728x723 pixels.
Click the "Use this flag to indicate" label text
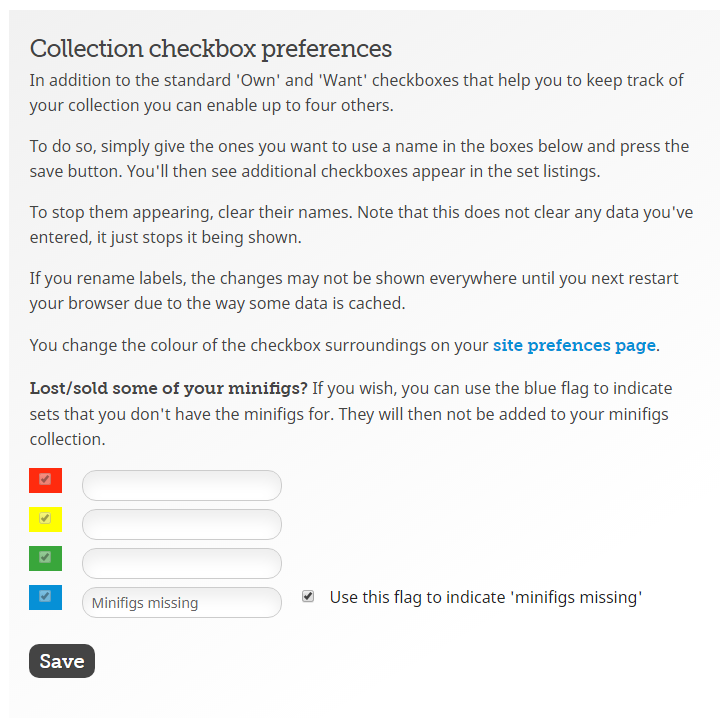pyautogui.click(x=485, y=598)
